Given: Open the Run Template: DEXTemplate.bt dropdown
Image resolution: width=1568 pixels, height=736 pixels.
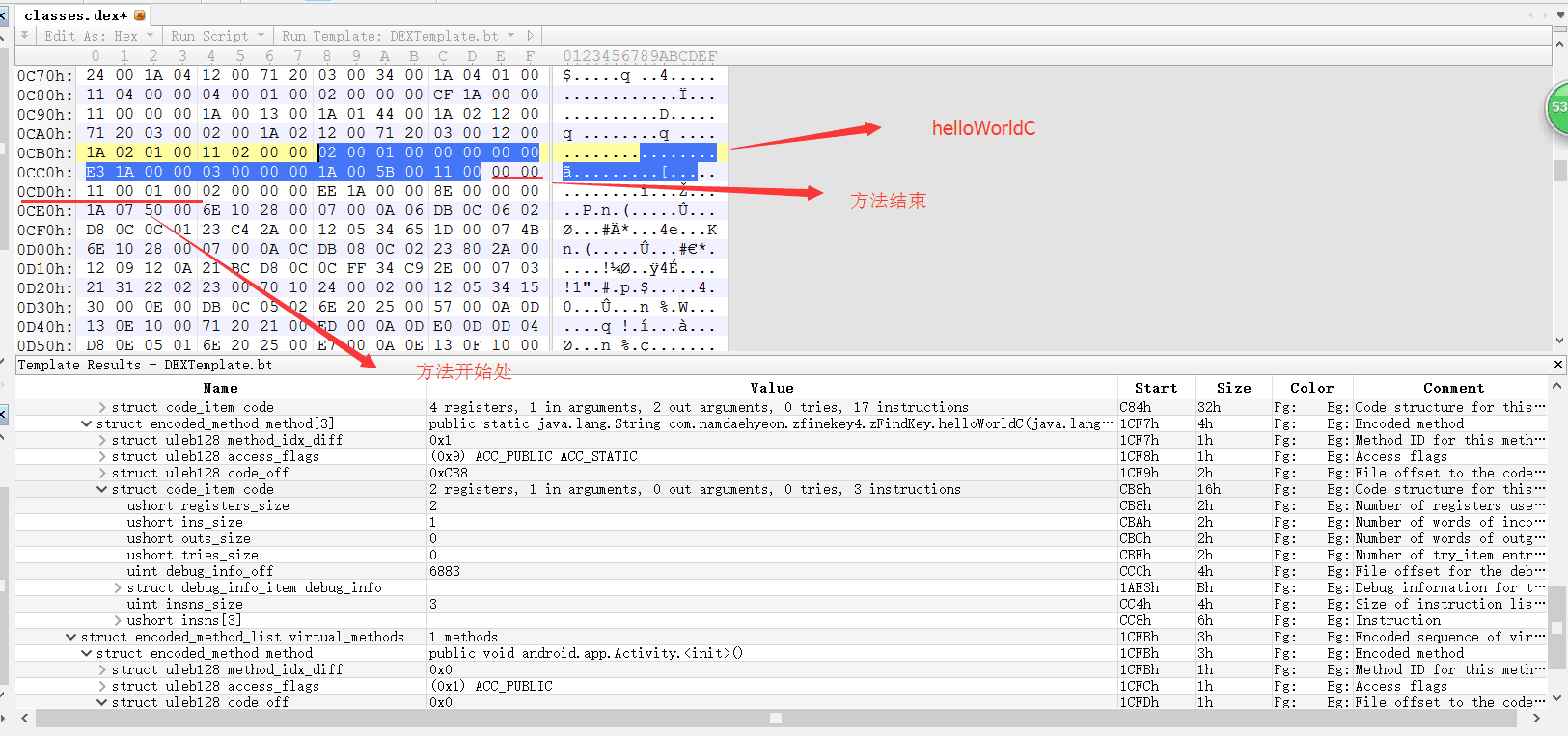Looking at the screenshot, I should pyautogui.click(x=398, y=36).
